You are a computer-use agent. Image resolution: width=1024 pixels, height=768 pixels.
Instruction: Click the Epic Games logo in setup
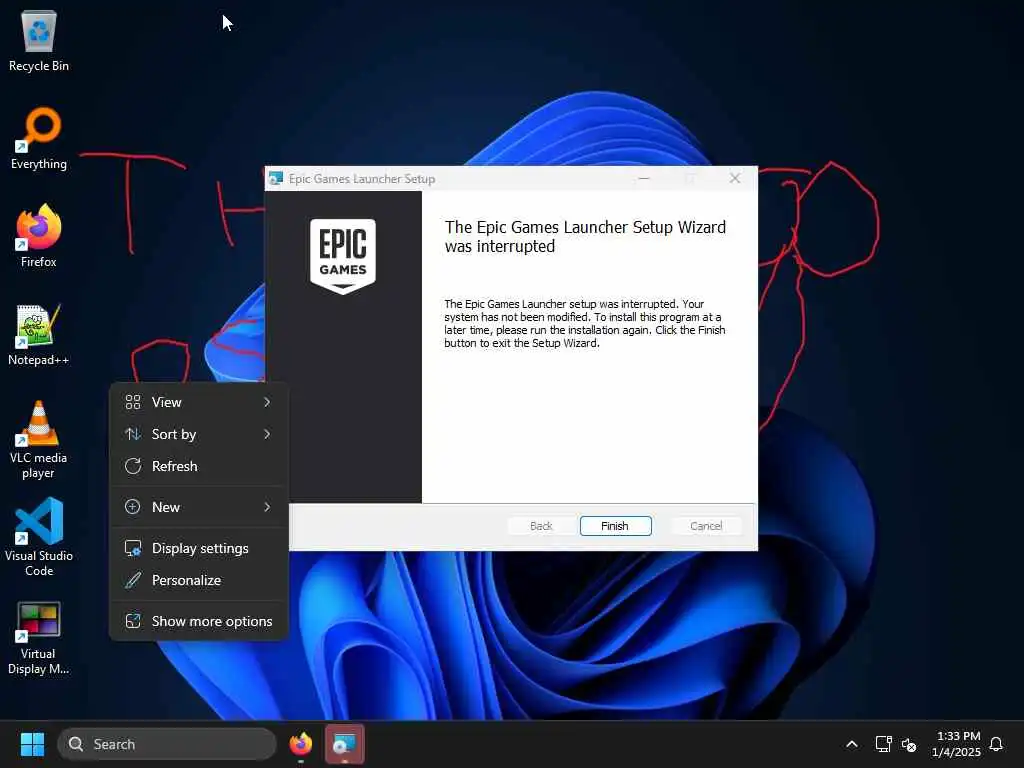coord(343,256)
